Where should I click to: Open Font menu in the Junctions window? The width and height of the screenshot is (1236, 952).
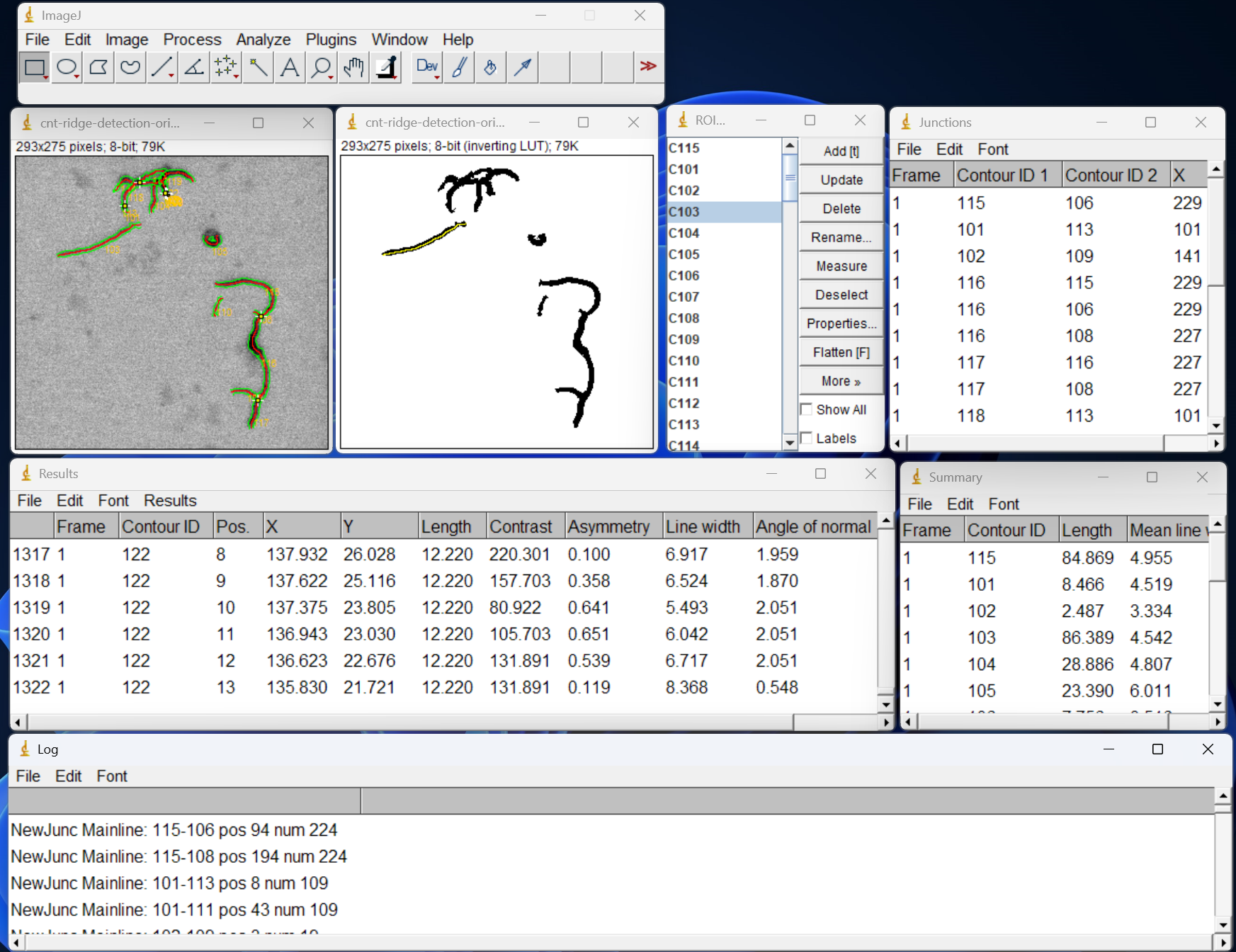tap(993, 149)
